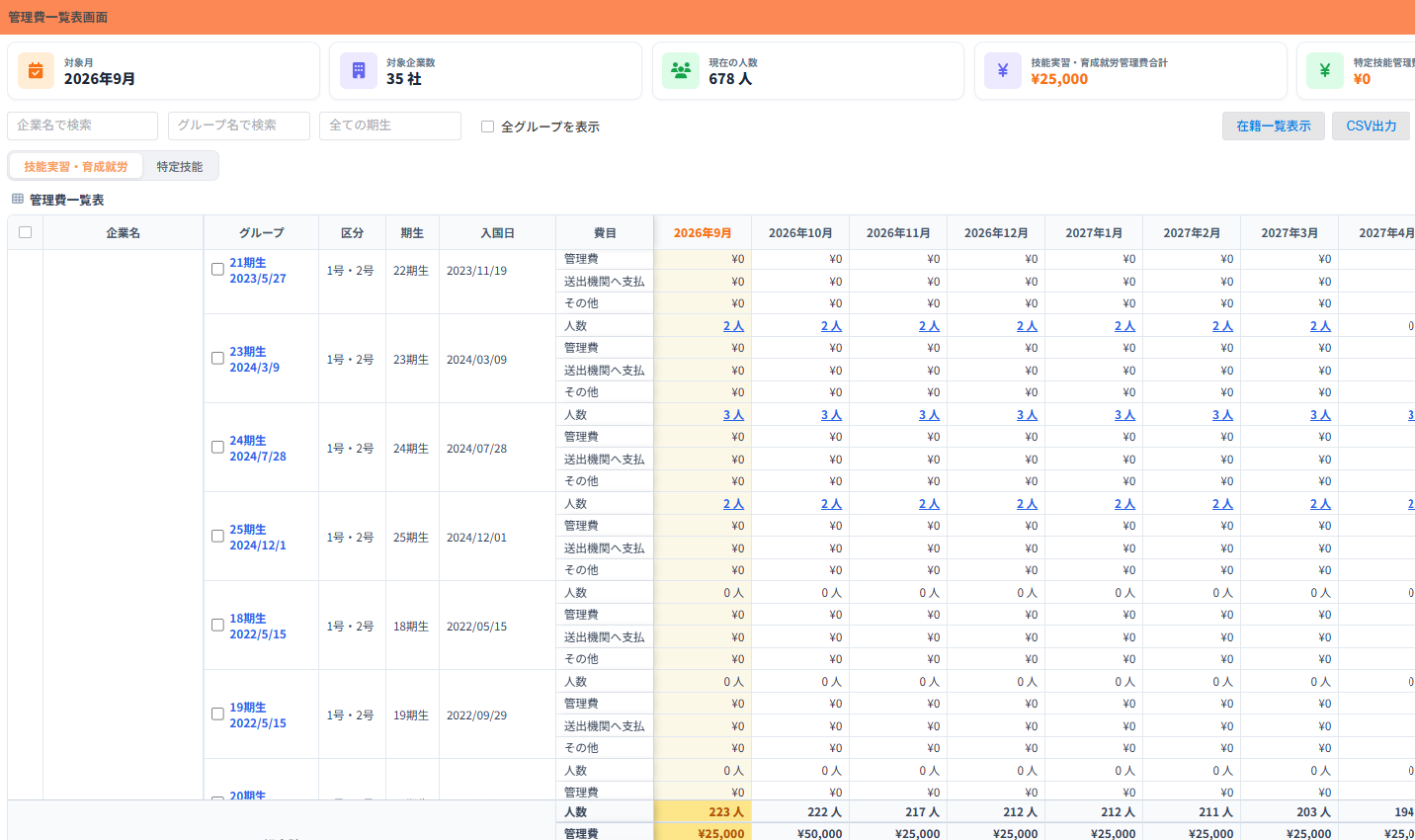Focus the グループ名で検索 search field
This screenshot has height=840, width=1415.
pyautogui.click(x=239, y=126)
